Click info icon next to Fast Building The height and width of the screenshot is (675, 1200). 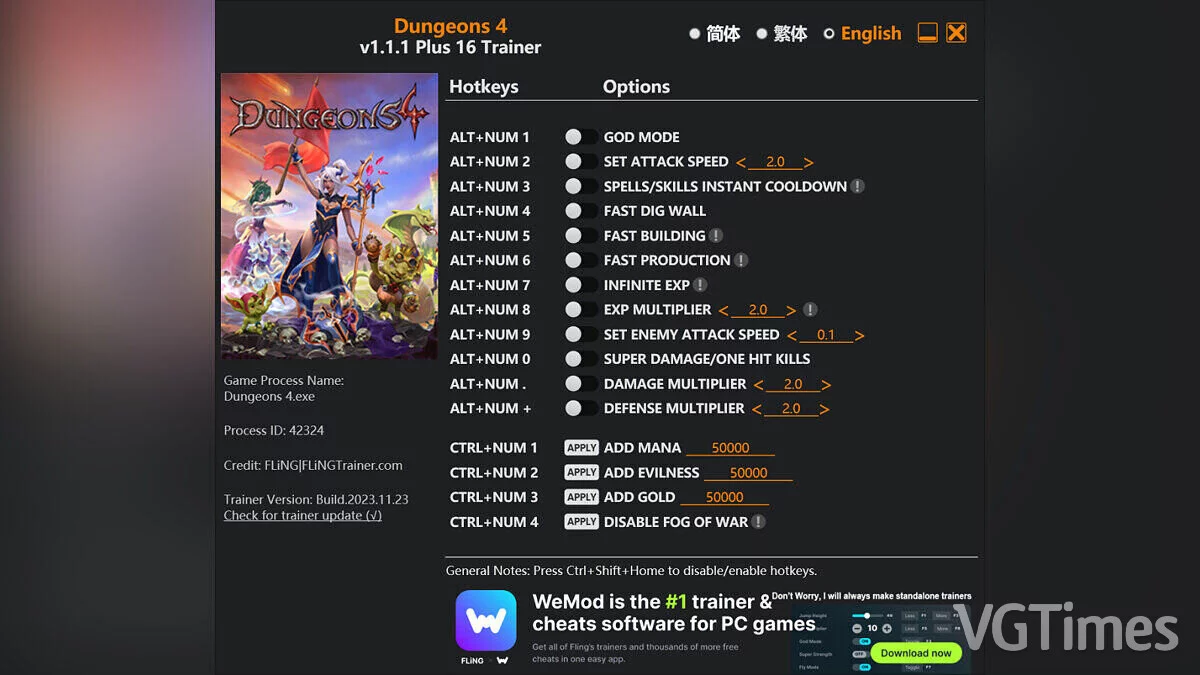pyautogui.click(x=716, y=236)
